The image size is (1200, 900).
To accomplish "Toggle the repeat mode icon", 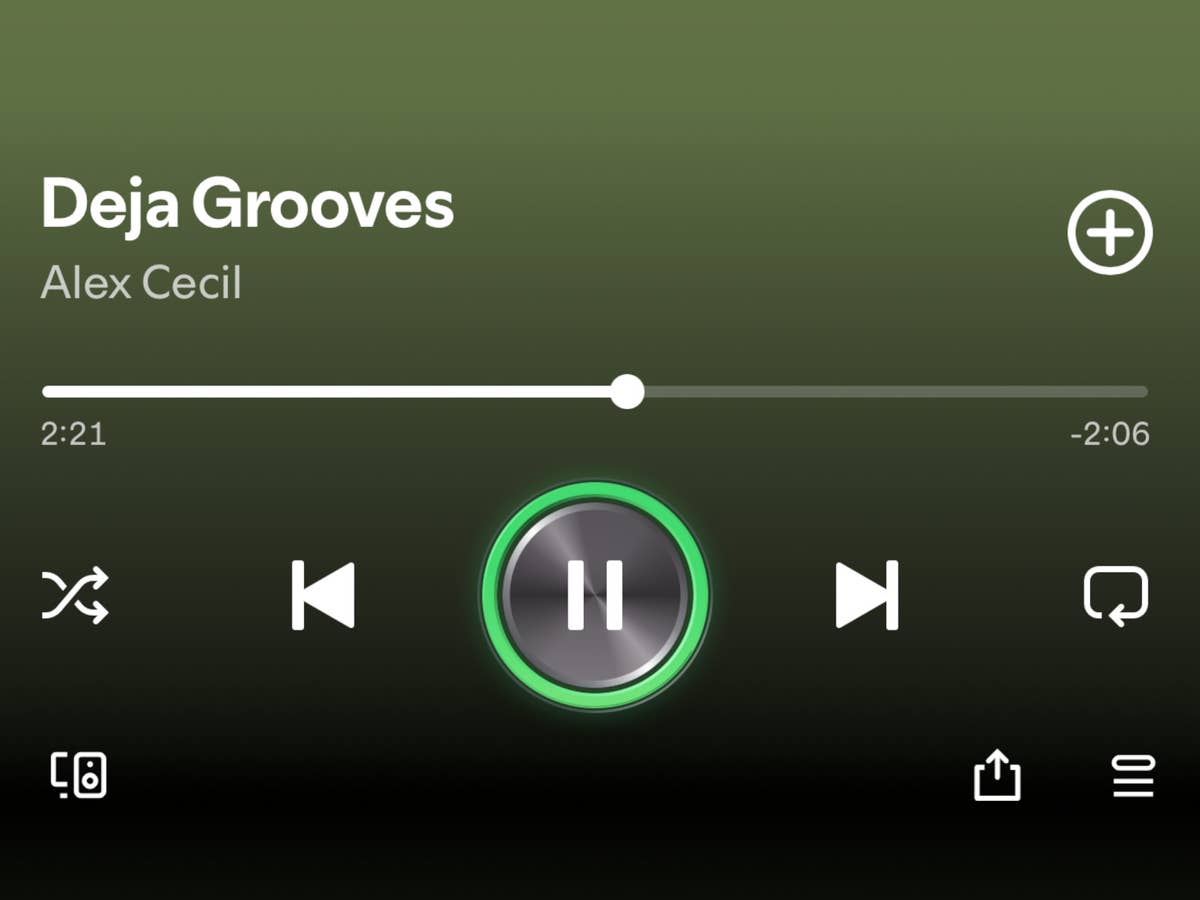I will (1116, 597).
